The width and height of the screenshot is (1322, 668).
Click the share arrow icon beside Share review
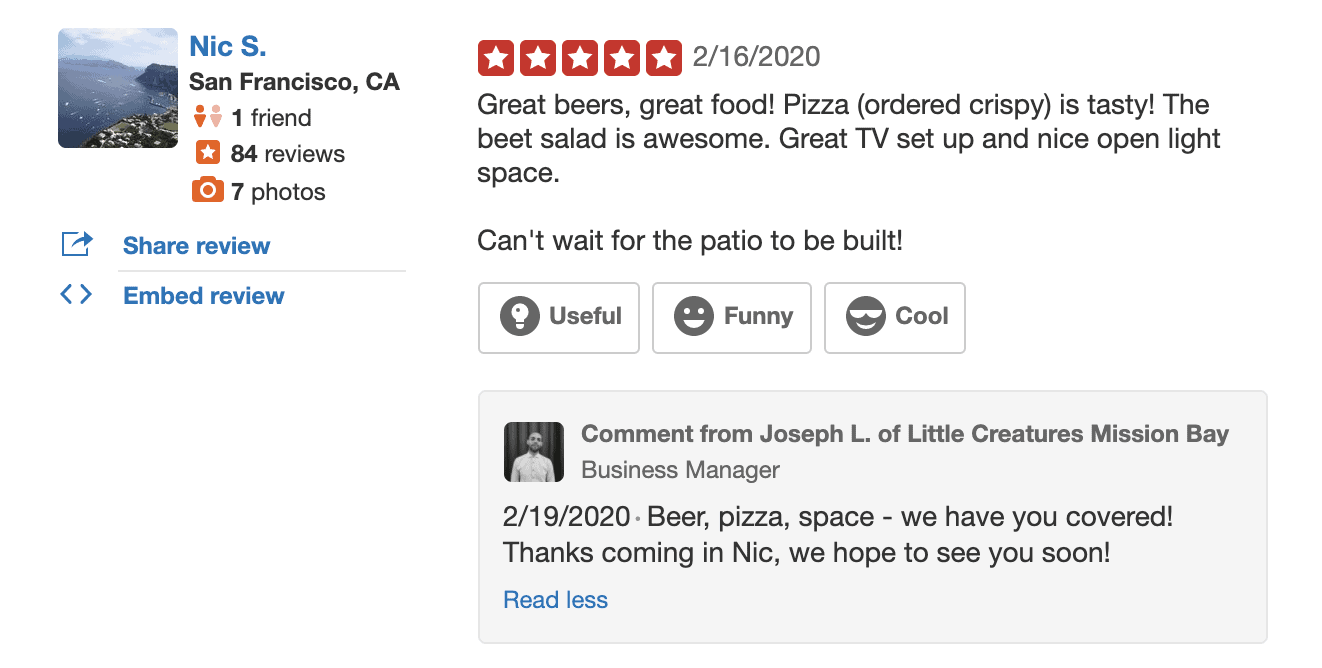pyautogui.click(x=76, y=244)
